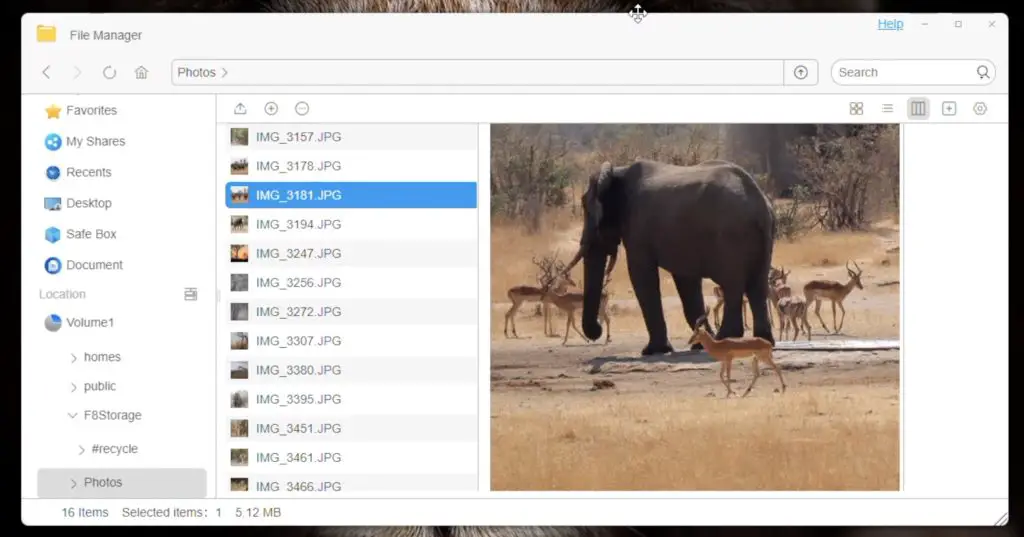Refresh the current folder view

tap(109, 72)
